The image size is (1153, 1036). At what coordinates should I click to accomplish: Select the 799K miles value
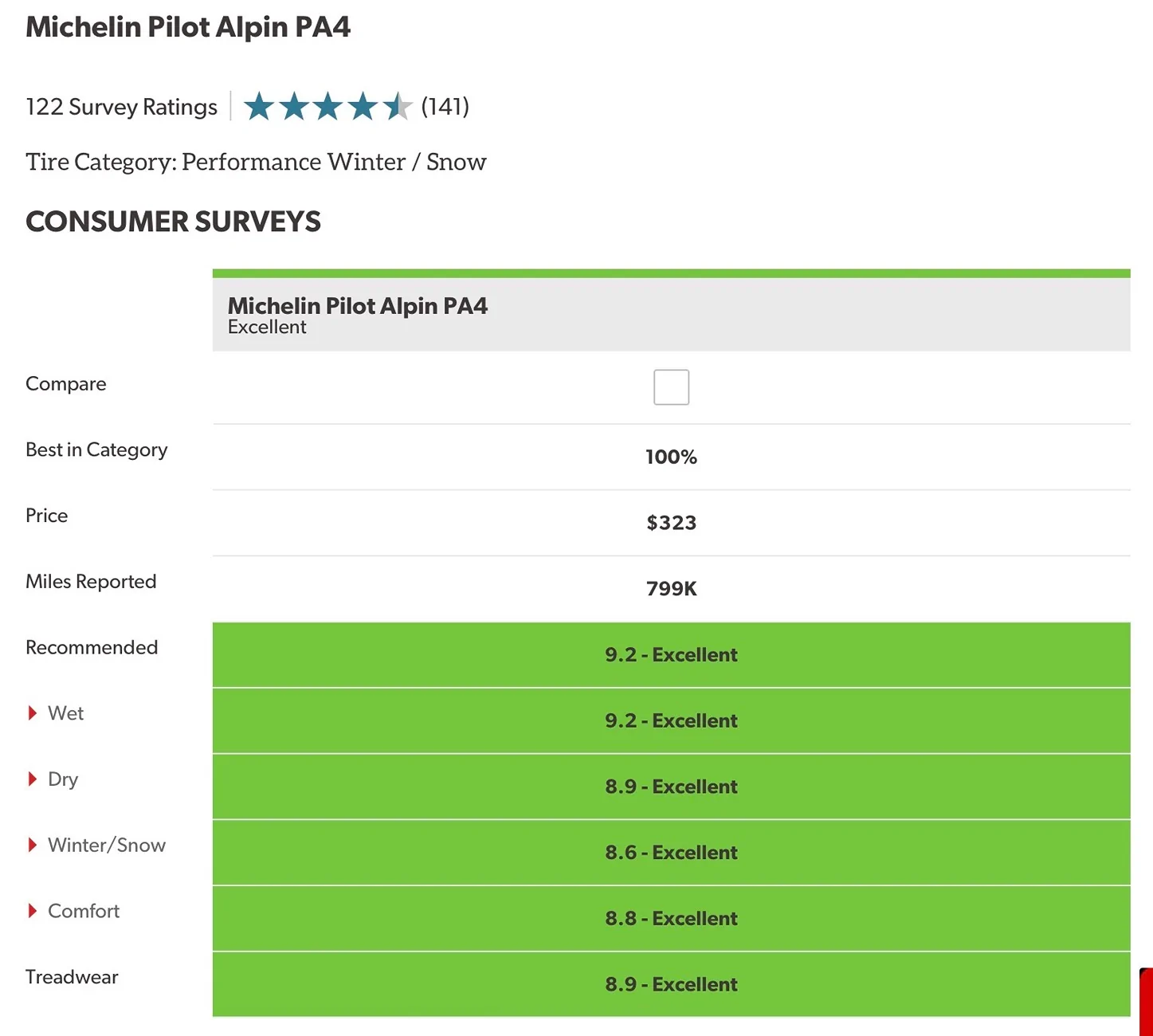[x=671, y=589]
